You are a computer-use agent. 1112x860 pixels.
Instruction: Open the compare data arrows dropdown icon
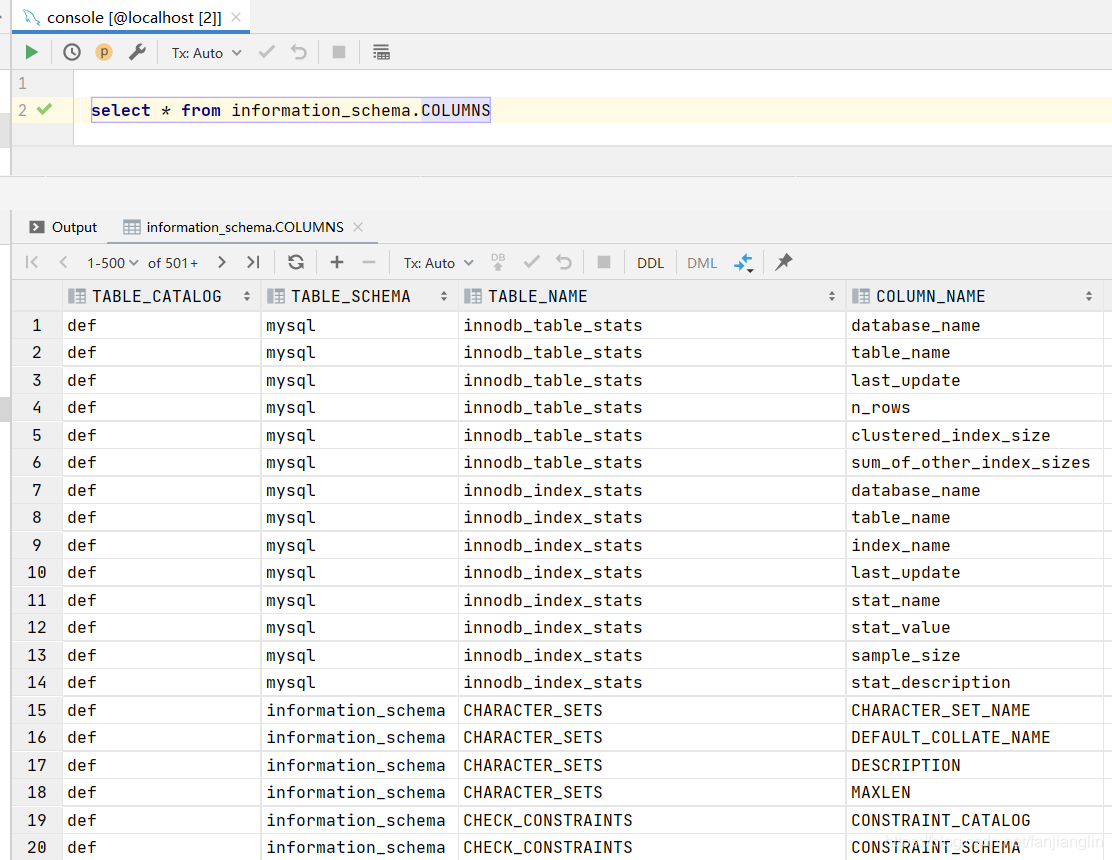coord(743,263)
